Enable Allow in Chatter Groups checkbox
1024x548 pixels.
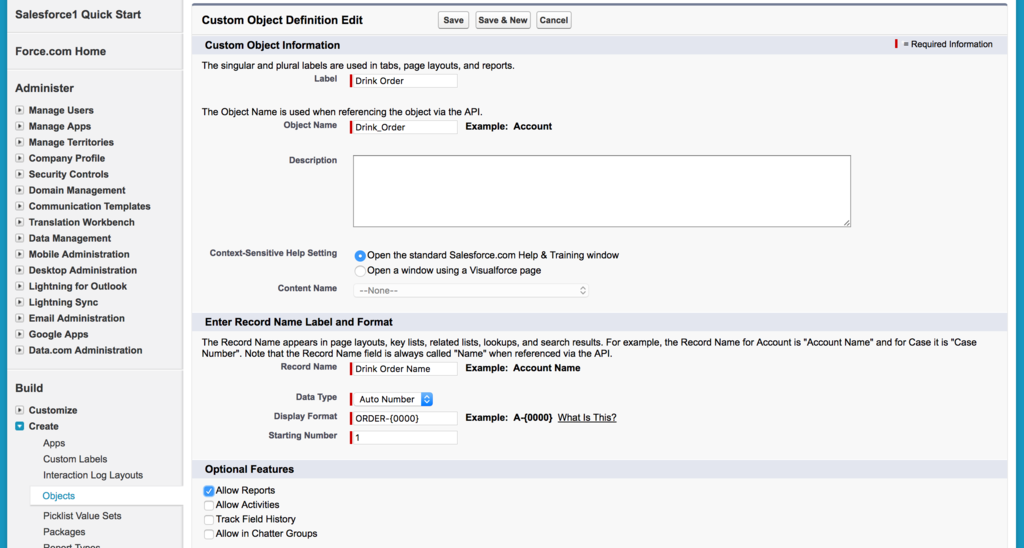click(208, 534)
